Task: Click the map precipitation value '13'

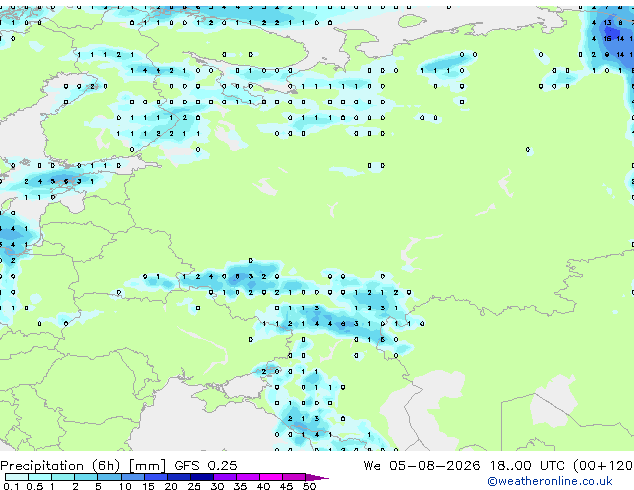Action: (x=607, y=23)
